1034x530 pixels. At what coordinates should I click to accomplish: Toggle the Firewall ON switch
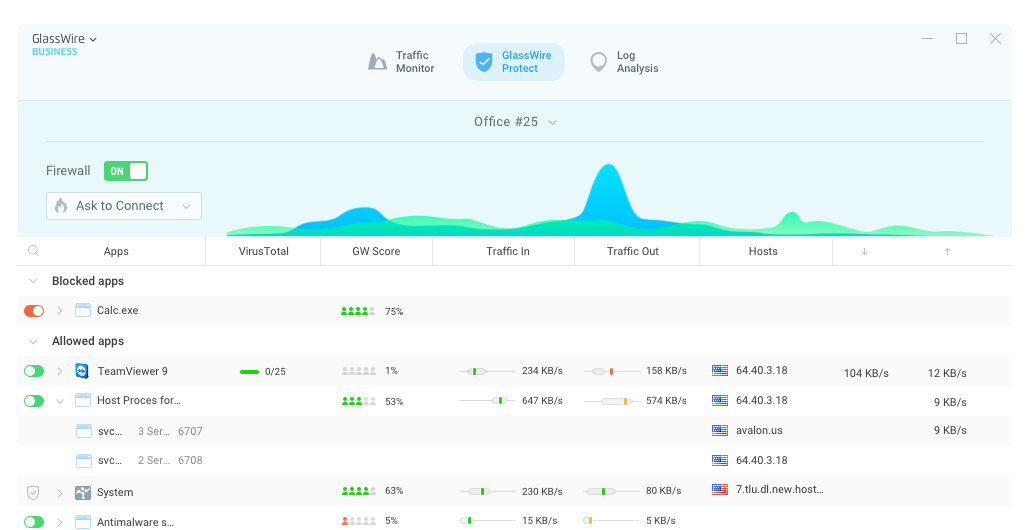(125, 171)
